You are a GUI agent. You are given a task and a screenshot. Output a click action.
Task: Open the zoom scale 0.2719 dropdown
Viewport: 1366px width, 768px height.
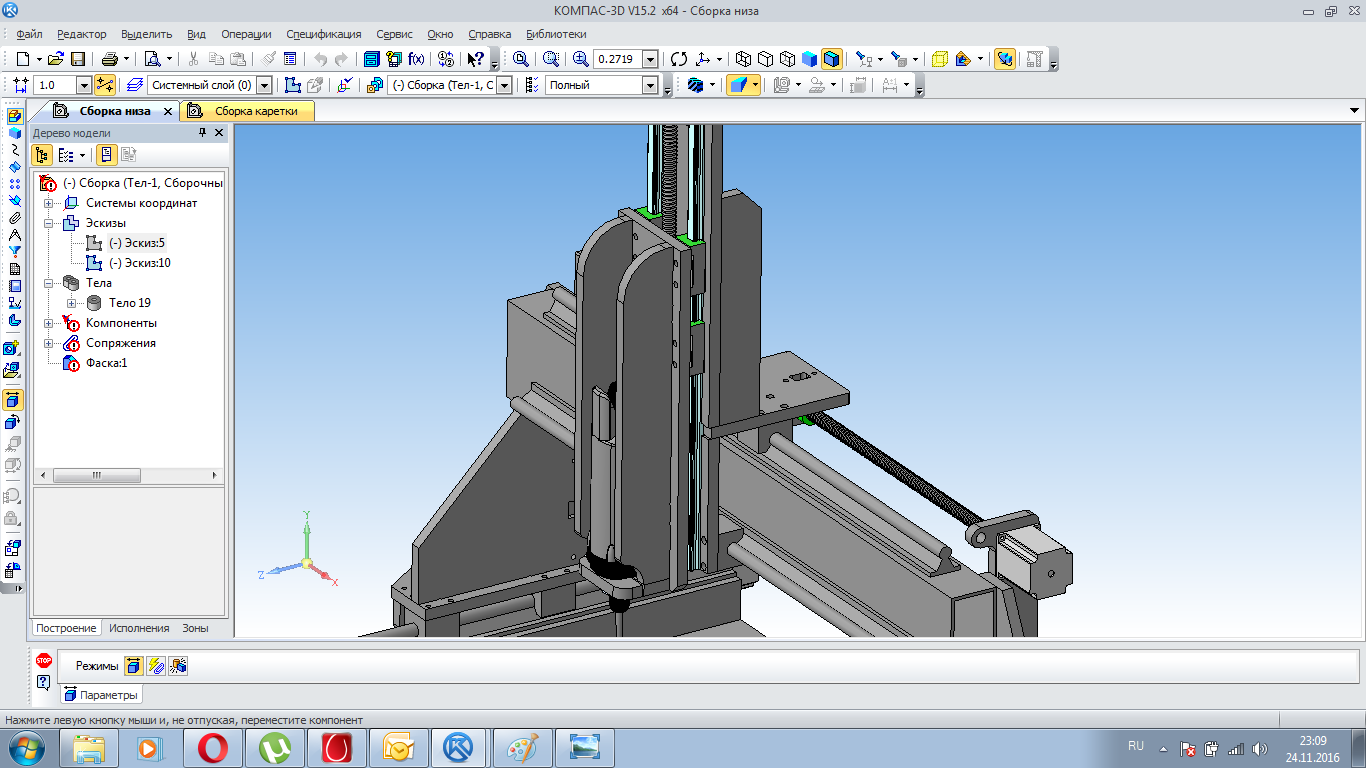click(x=650, y=59)
